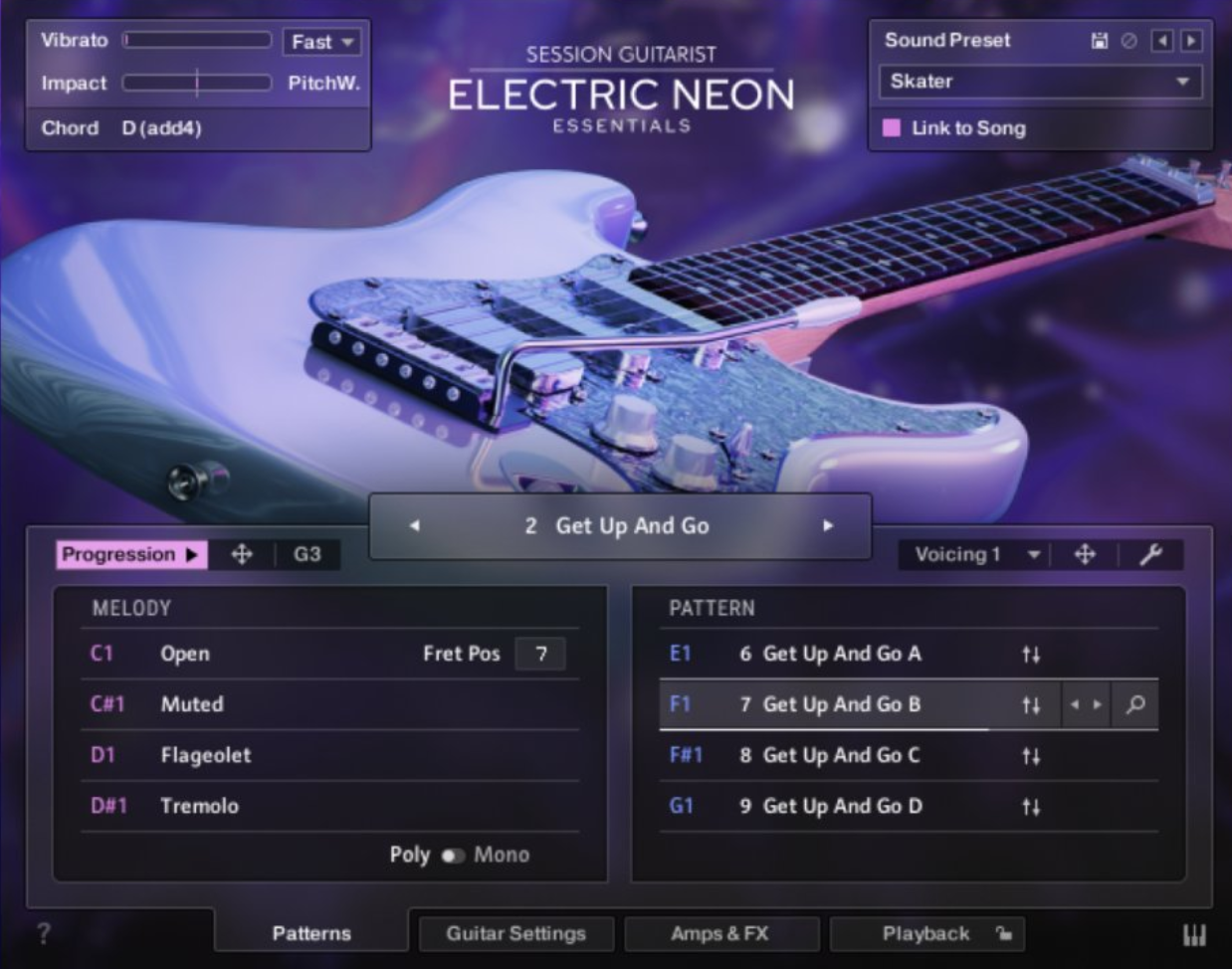Click the up-down arrows icon for Get Up And Go C
1232x969 pixels.
tap(1031, 756)
